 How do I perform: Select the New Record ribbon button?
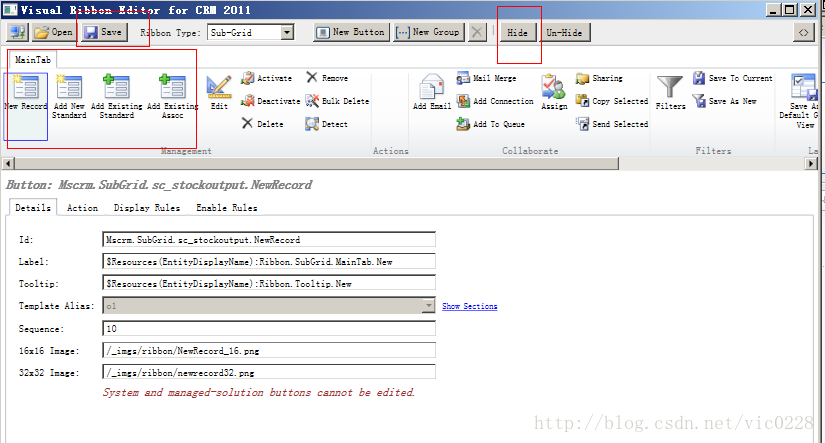point(26,106)
